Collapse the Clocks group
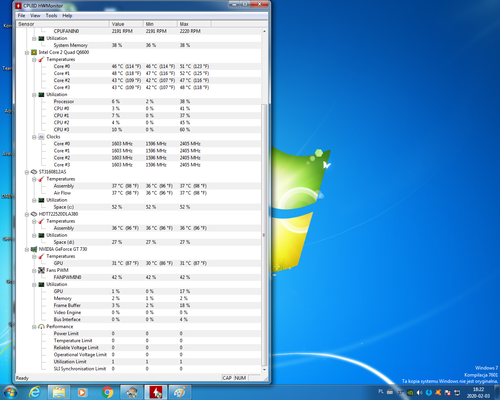This screenshot has height=400, width=500. [x=34, y=137]
